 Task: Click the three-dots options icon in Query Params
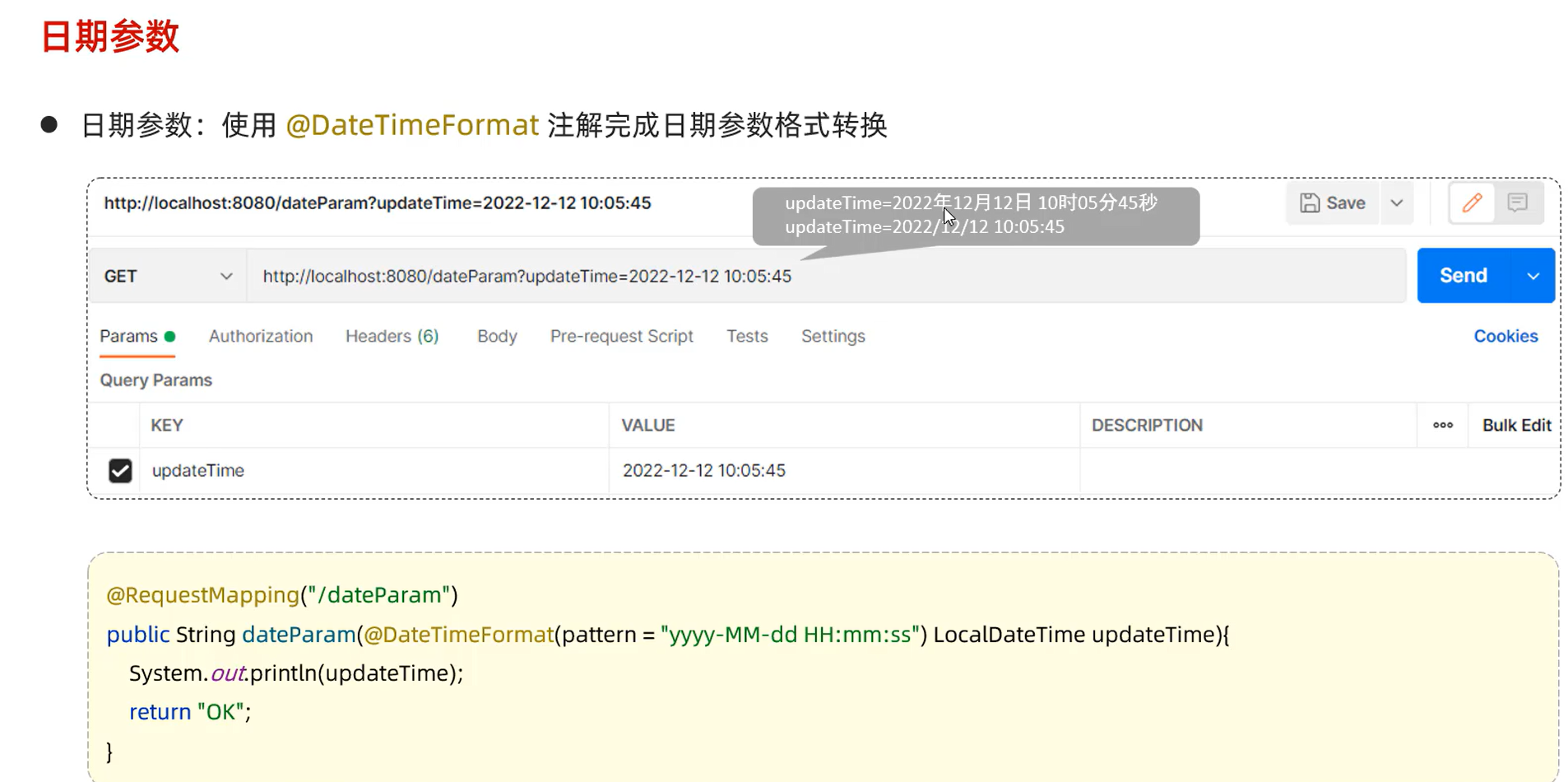(1442, 425)
